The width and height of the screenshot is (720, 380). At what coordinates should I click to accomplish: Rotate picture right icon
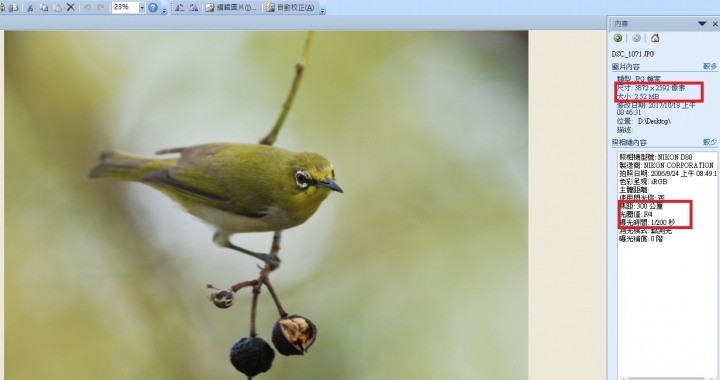coord(193,7)
